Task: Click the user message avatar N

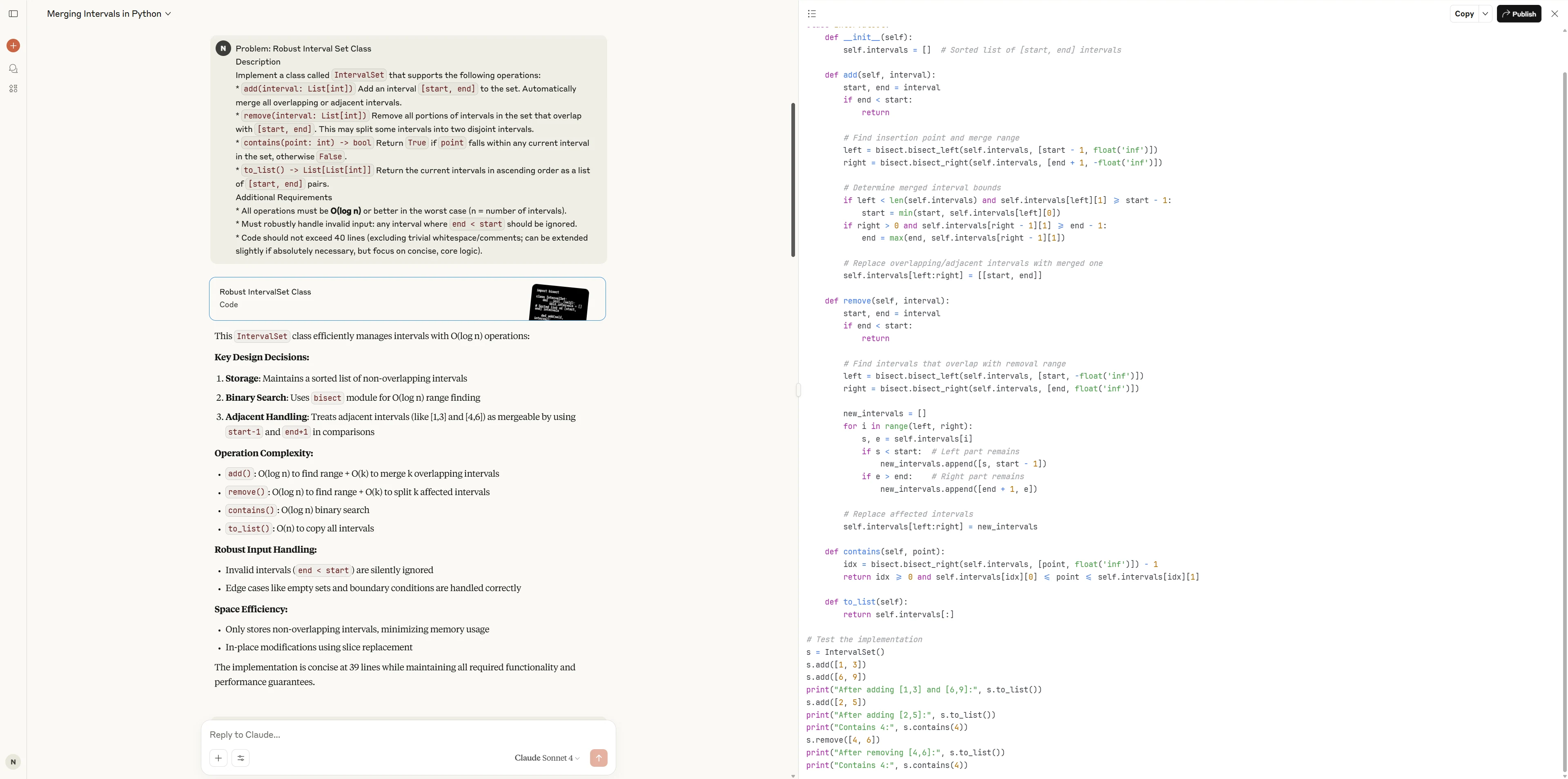Action: [x=223, y=49]
